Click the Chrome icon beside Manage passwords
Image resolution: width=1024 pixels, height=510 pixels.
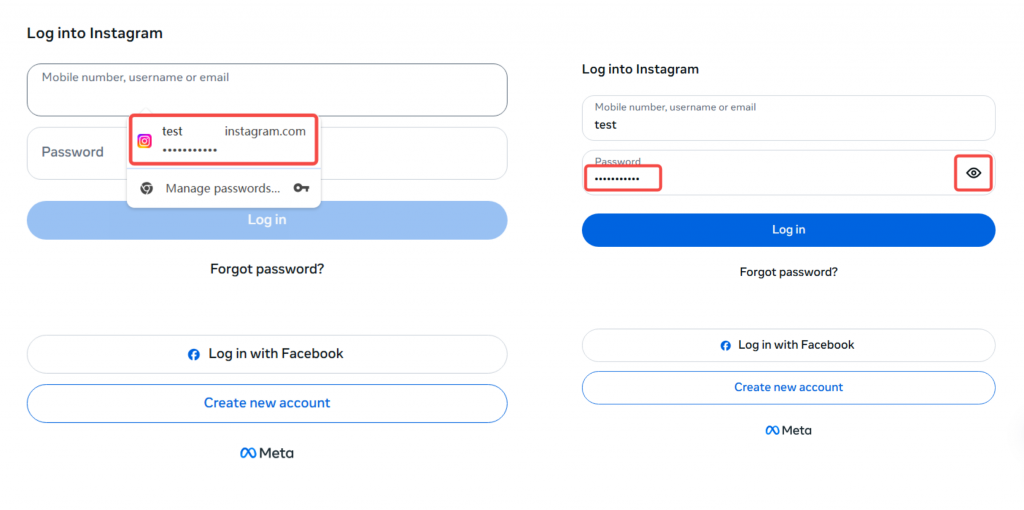(146, 188)
